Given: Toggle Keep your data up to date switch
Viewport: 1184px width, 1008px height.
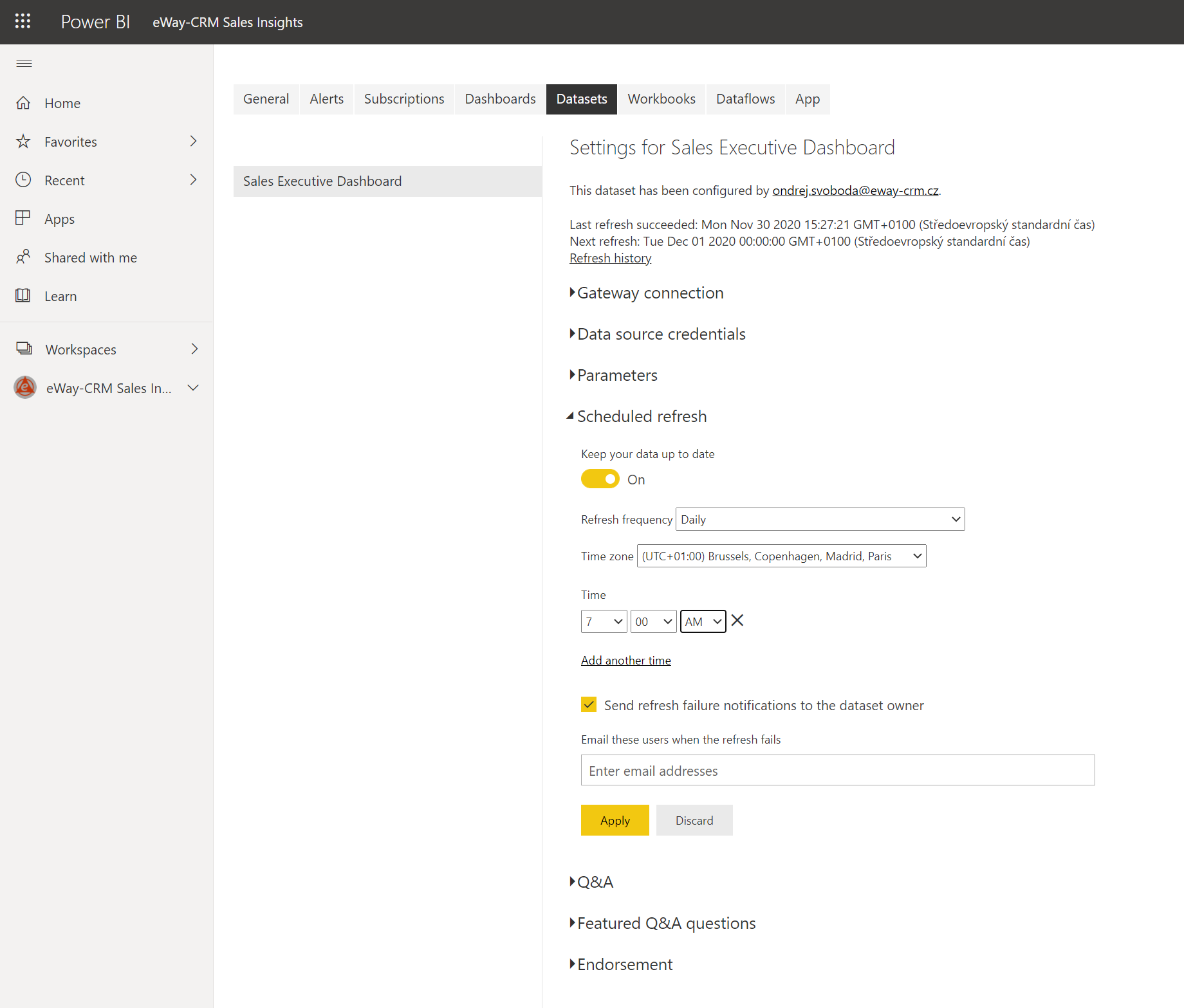Looking at the screenshot, I should pos(600,479).
